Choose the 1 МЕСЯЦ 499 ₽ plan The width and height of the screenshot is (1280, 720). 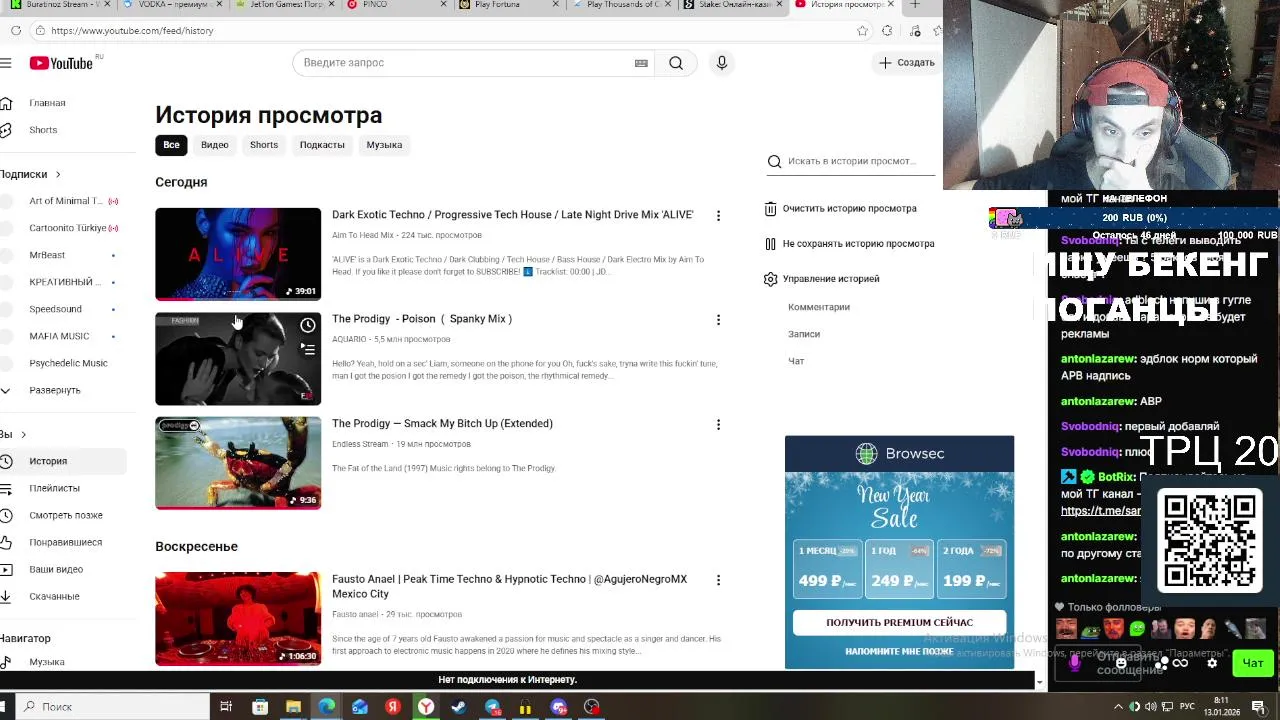[x=828, y=568]
